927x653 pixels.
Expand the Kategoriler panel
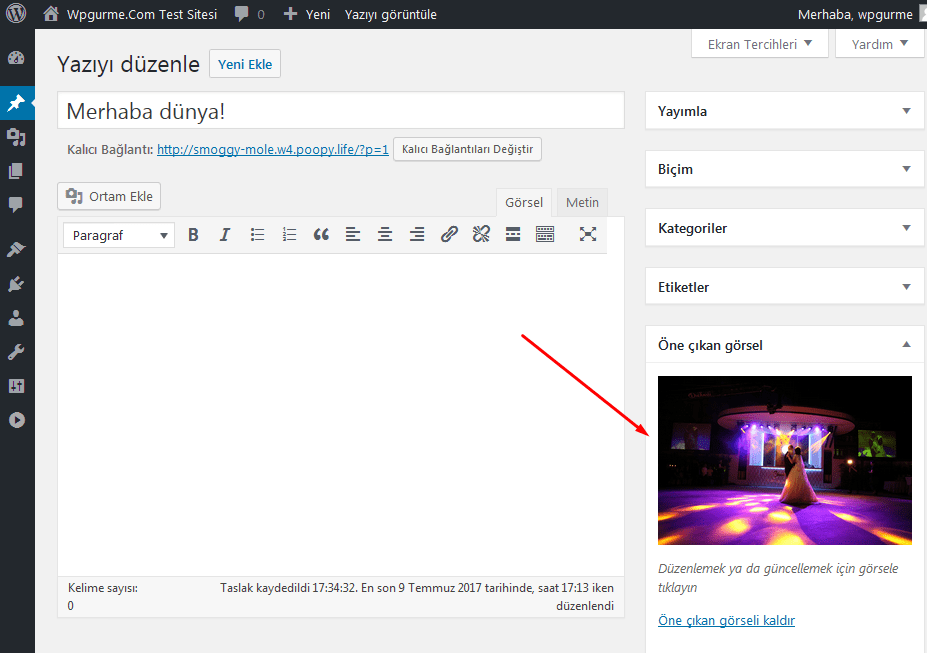[906, 228]
